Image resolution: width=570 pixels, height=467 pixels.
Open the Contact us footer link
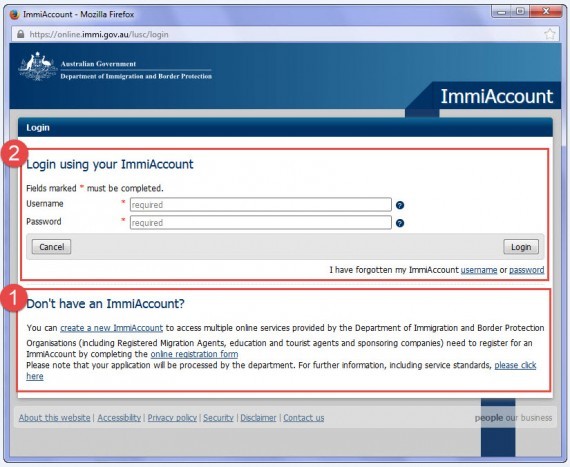coord(304,418)
